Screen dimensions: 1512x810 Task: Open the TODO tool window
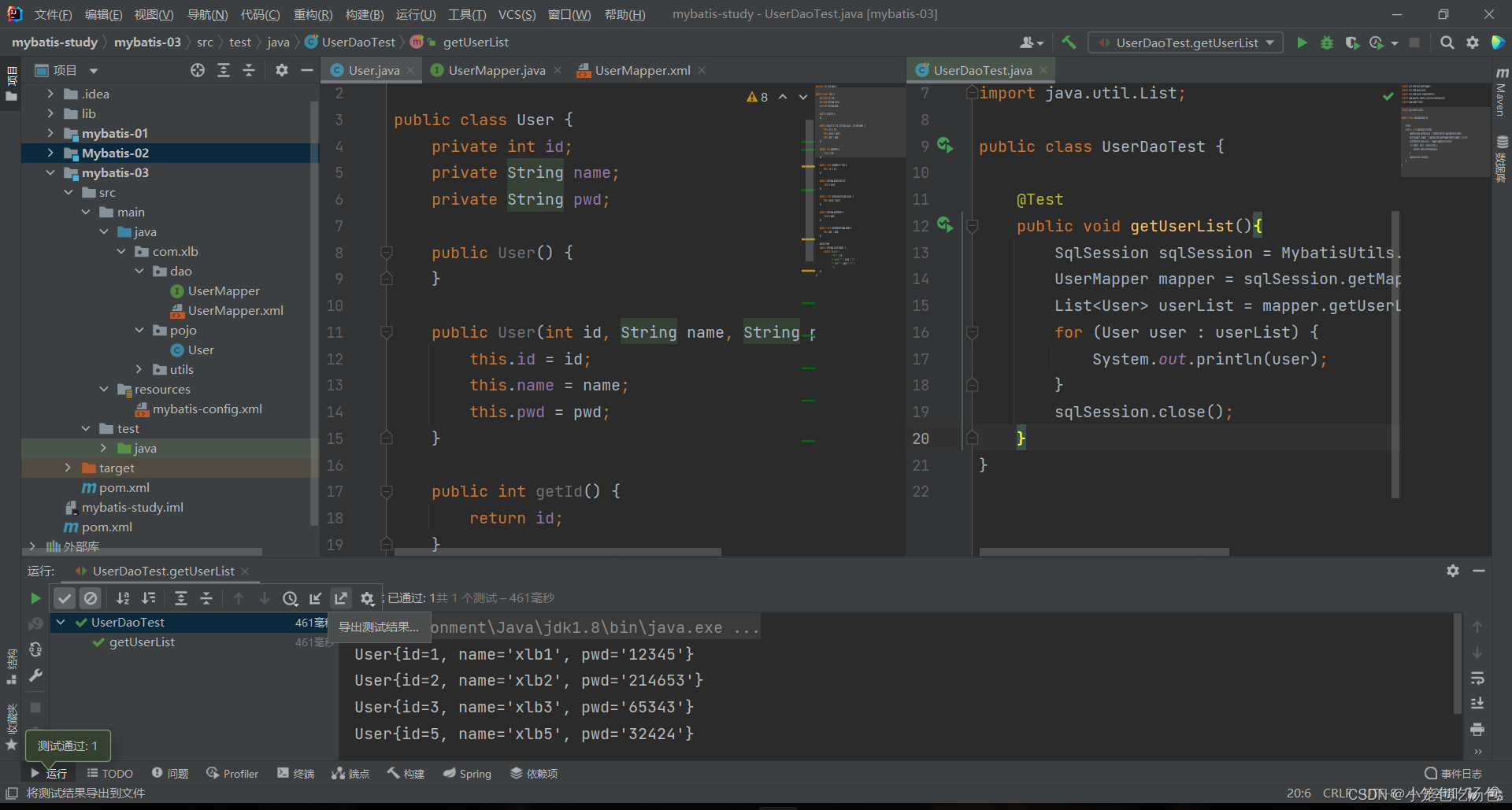tap(109, 773)
